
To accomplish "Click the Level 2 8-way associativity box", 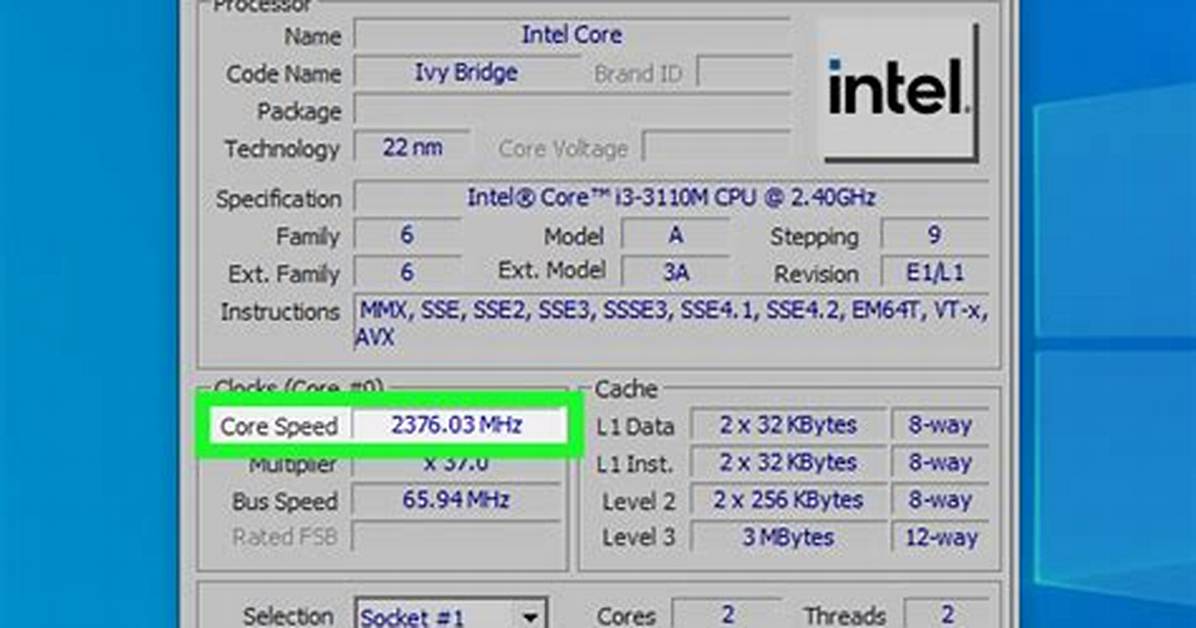I will click(x=940, y=501).
